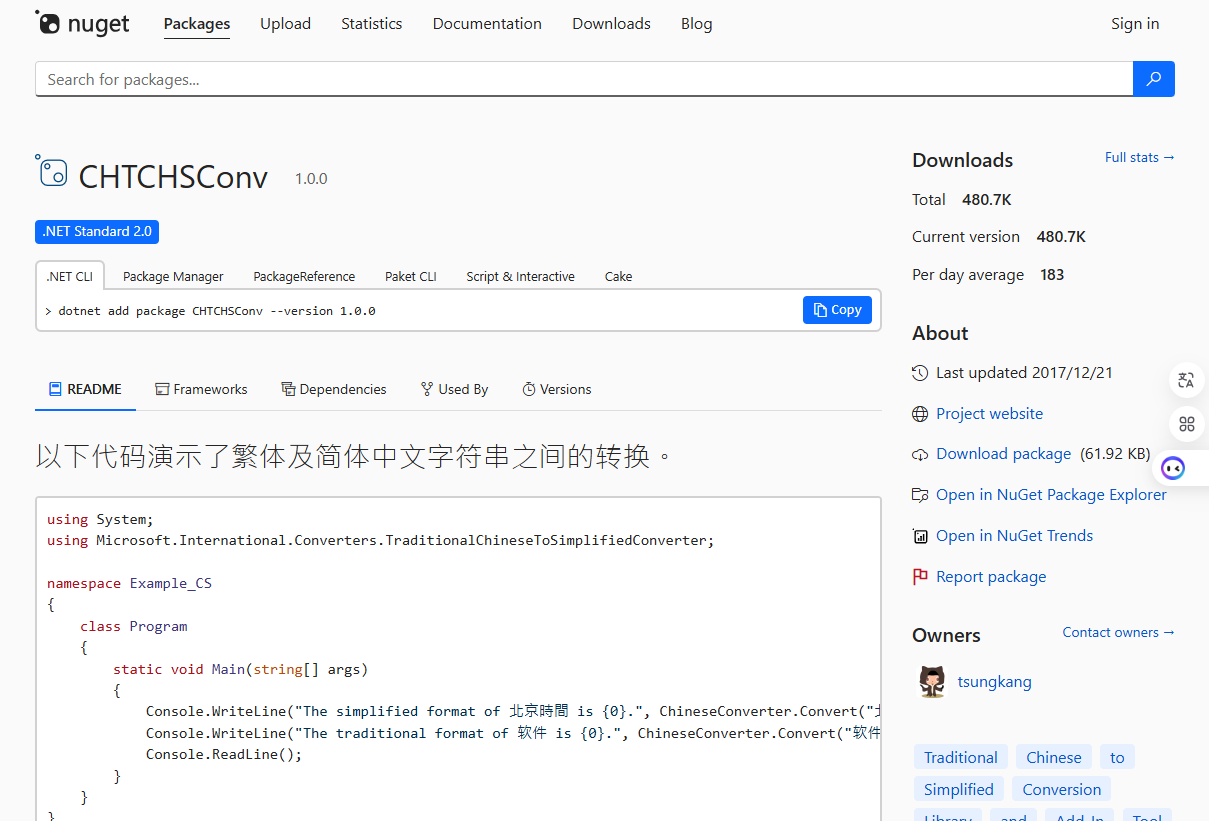Click the Total downloads value 480.7K

tap(987, 200)
